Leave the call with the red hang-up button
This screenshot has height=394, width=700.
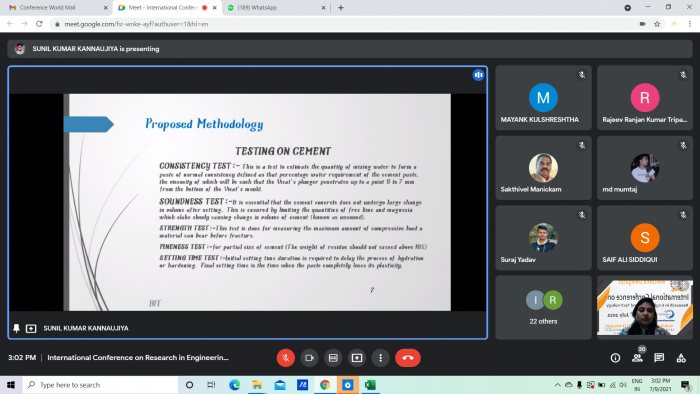click(408, 358)
